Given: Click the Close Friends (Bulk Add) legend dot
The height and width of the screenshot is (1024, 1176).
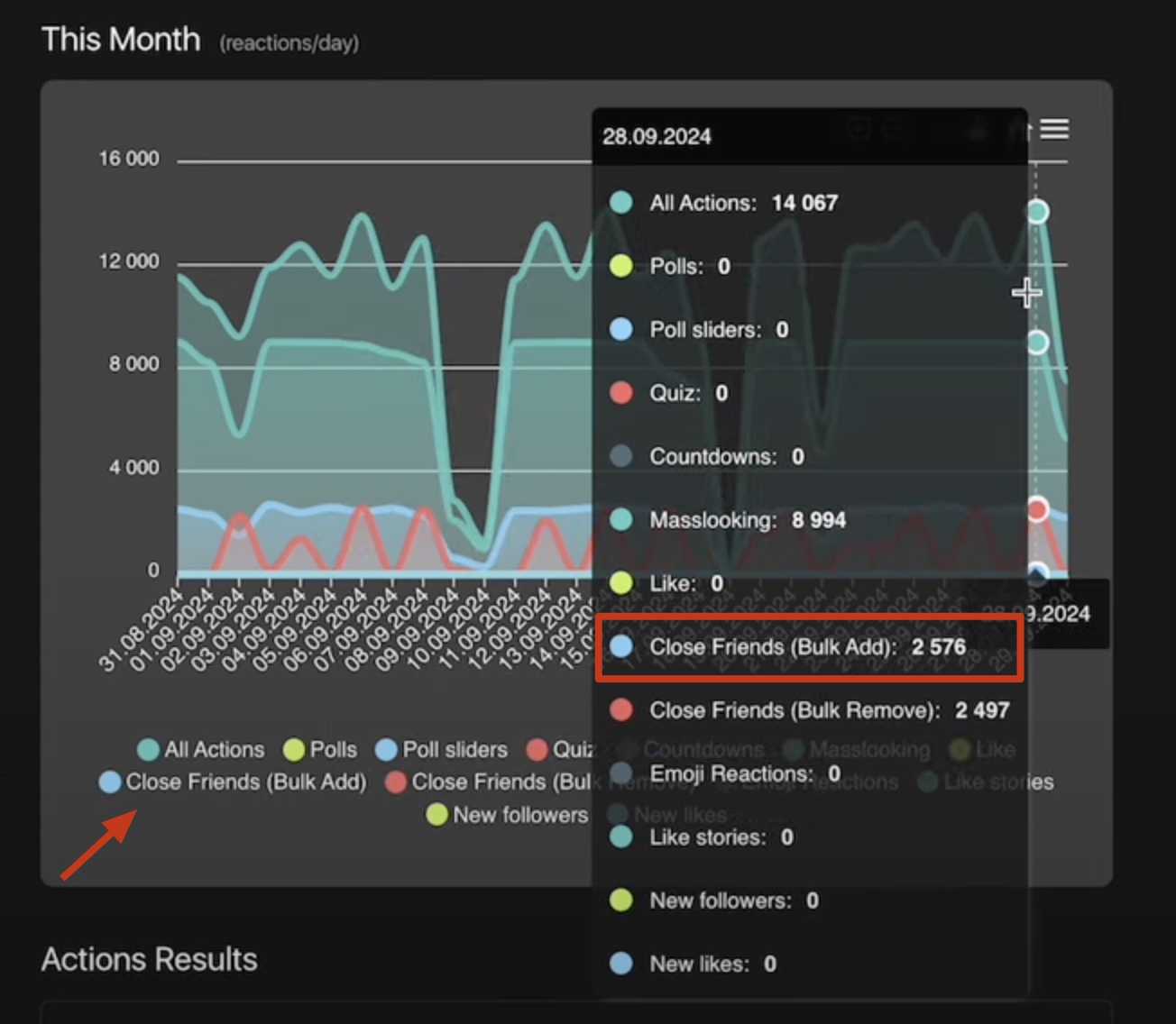Looking at the screenshot, I should coord(110,782).
